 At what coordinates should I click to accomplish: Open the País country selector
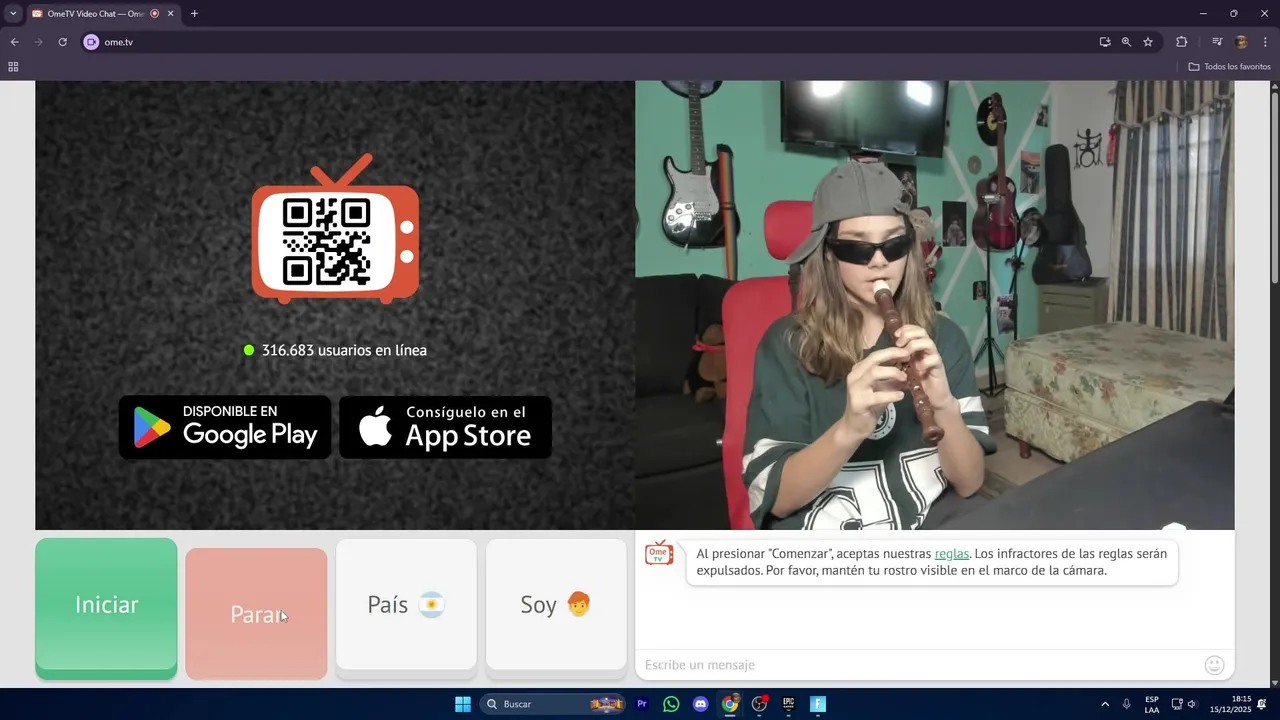pyautogui.click(x=406, y=605)
